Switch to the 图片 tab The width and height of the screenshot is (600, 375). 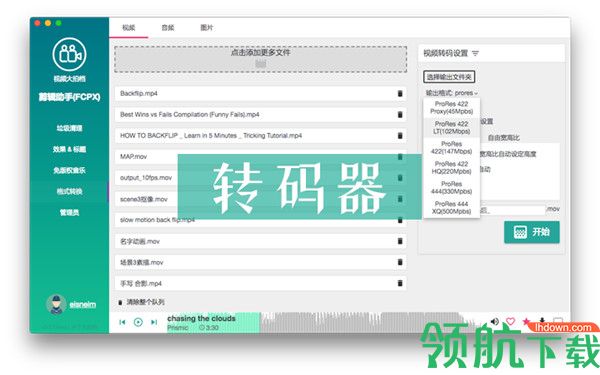(x=207, y=28)
